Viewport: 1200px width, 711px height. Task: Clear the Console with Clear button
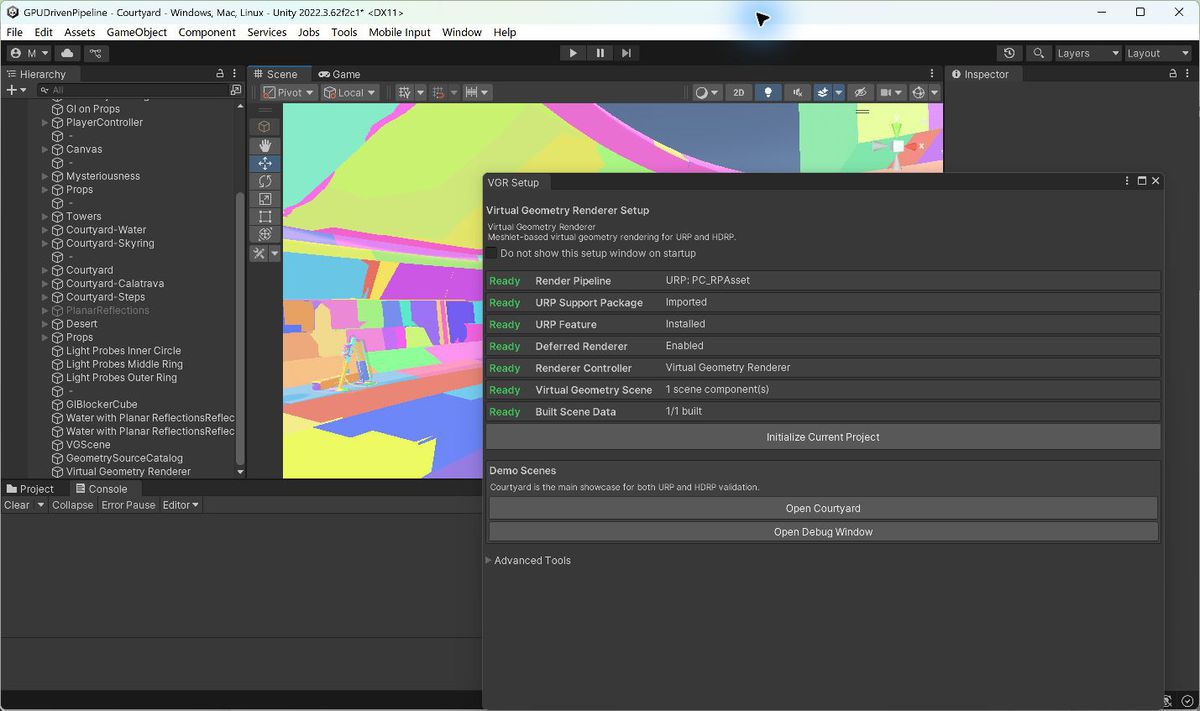tap(17, 505)
